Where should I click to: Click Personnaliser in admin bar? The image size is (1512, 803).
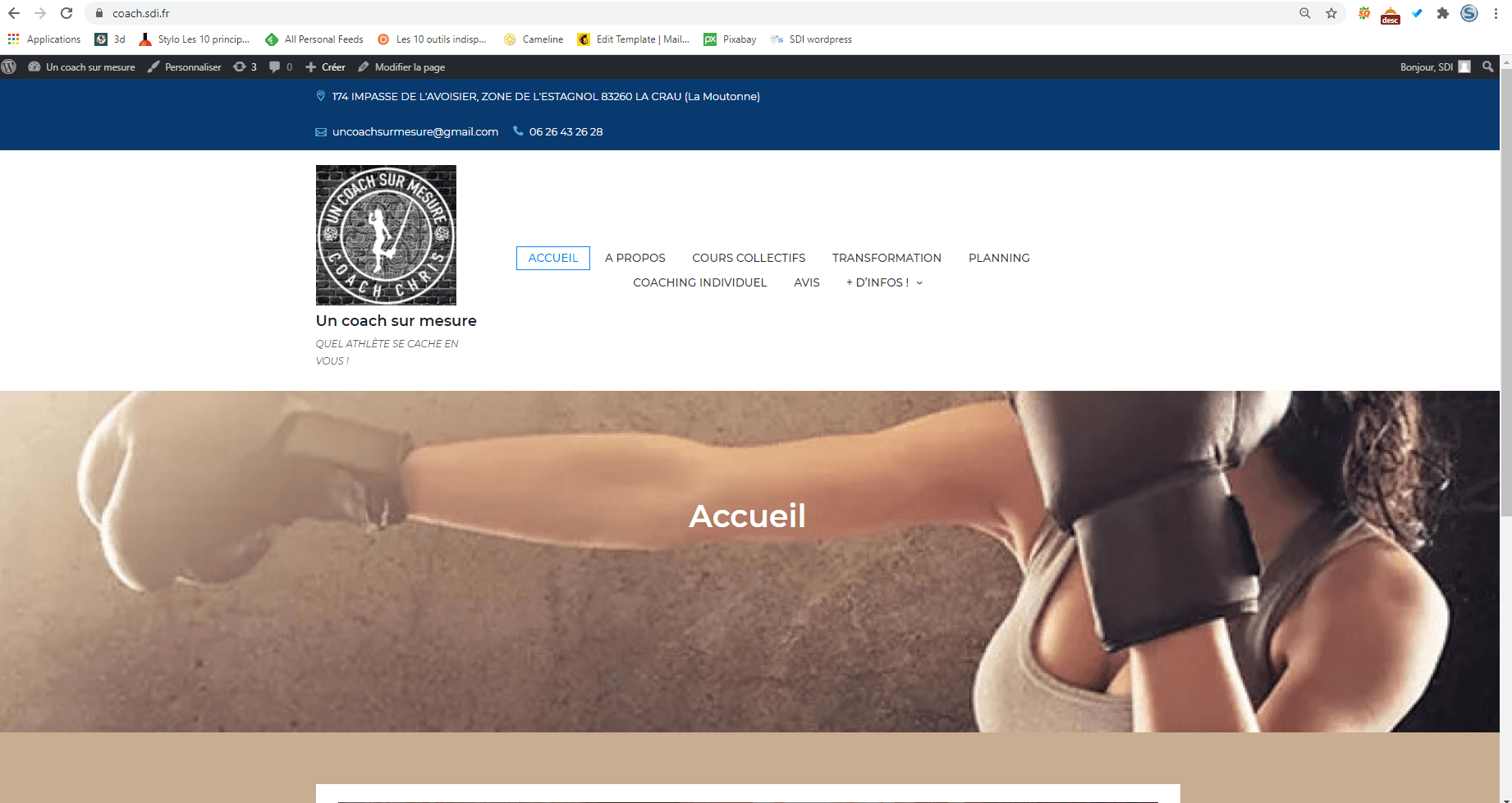click(x=184, y=67)
